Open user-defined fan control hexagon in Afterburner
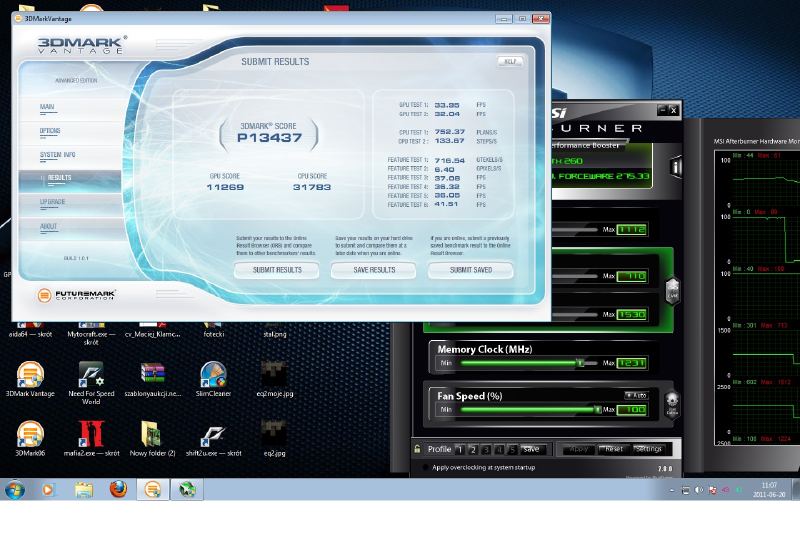 [672, 405]
